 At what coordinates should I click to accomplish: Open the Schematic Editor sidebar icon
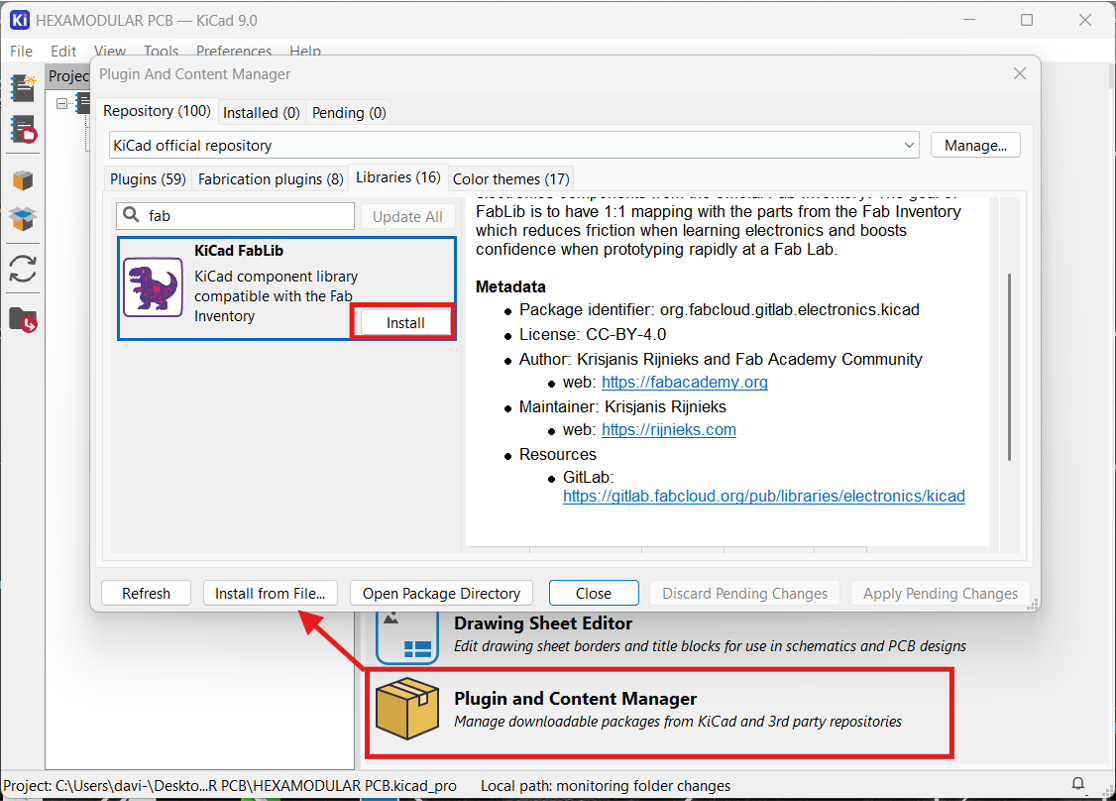tap(23, 88)
